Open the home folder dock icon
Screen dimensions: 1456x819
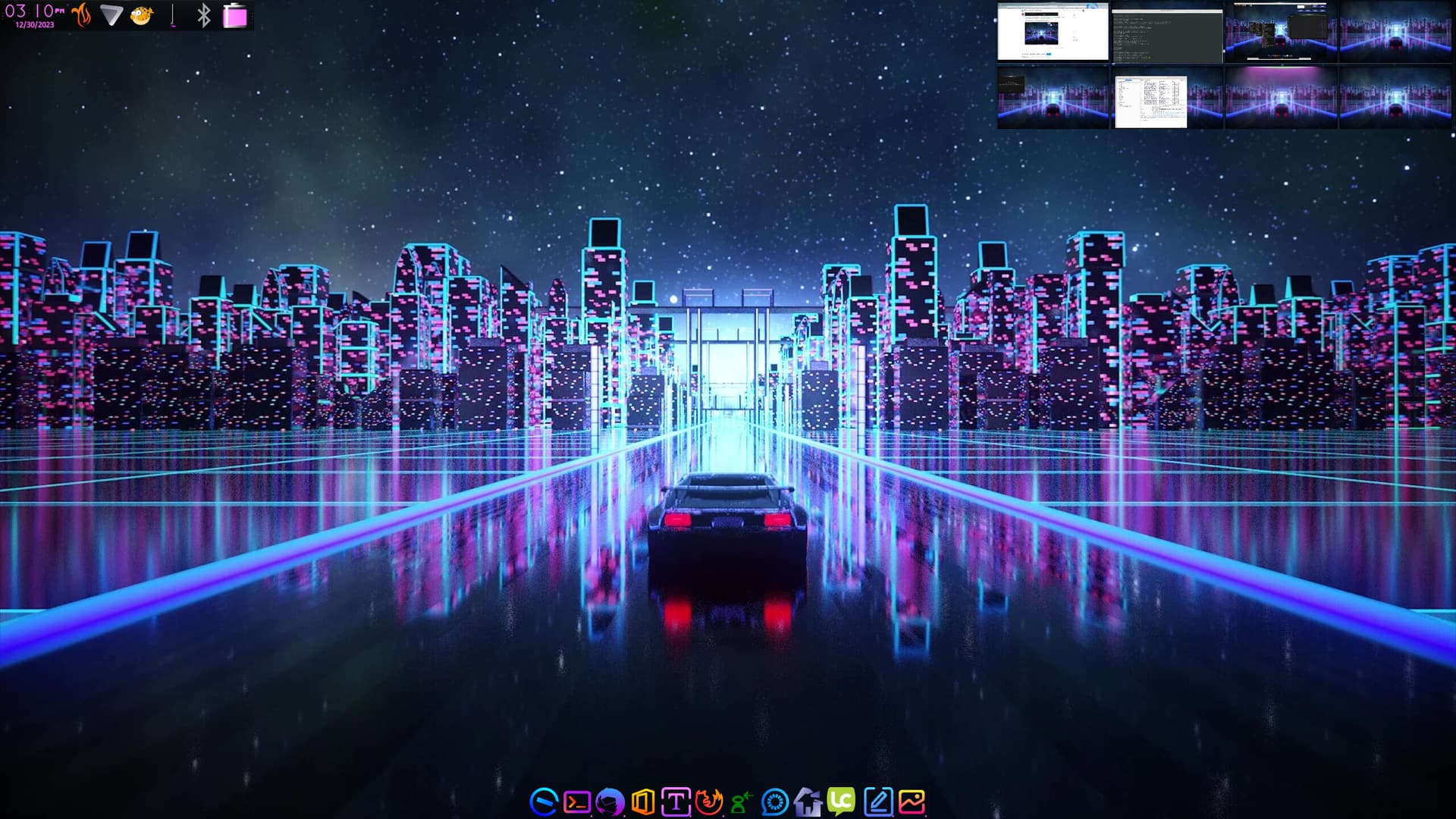pos(808,802)
